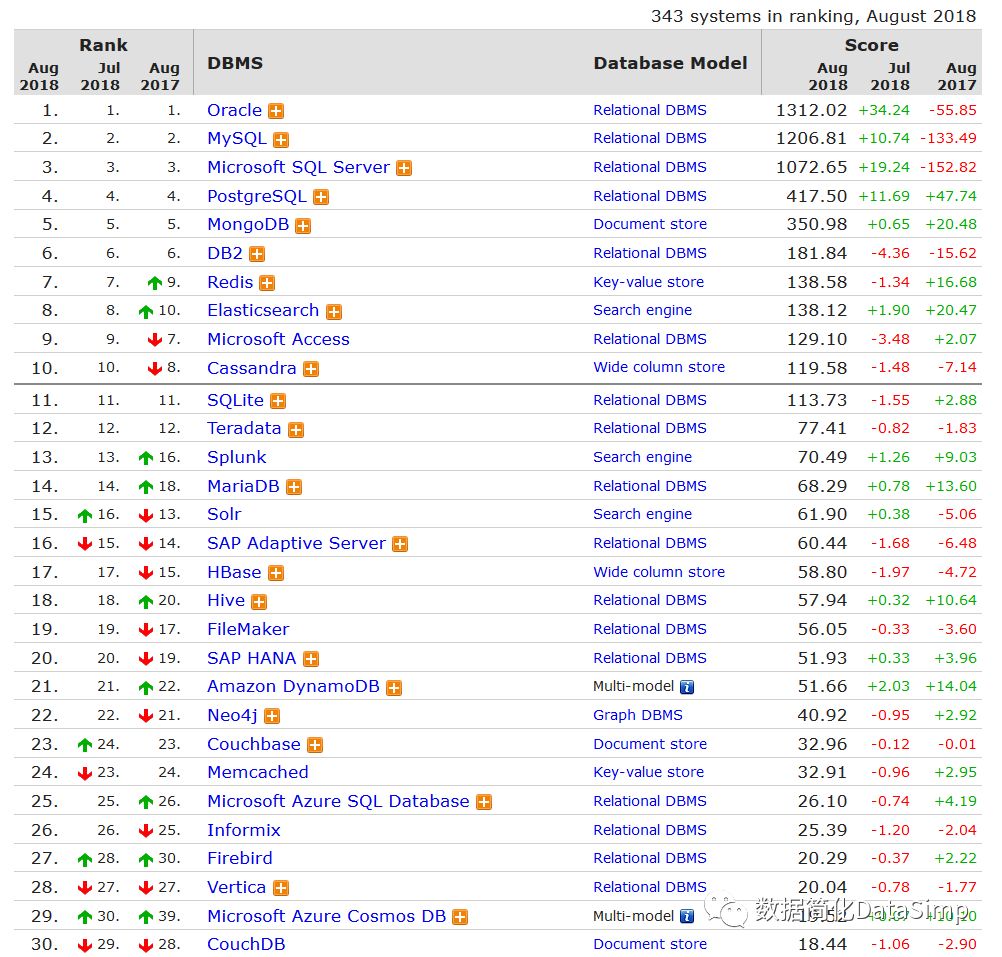The image size is (1002, 957).
Task: Click Wide column store in the Cassandra row
Action: (x=659, y=367)
